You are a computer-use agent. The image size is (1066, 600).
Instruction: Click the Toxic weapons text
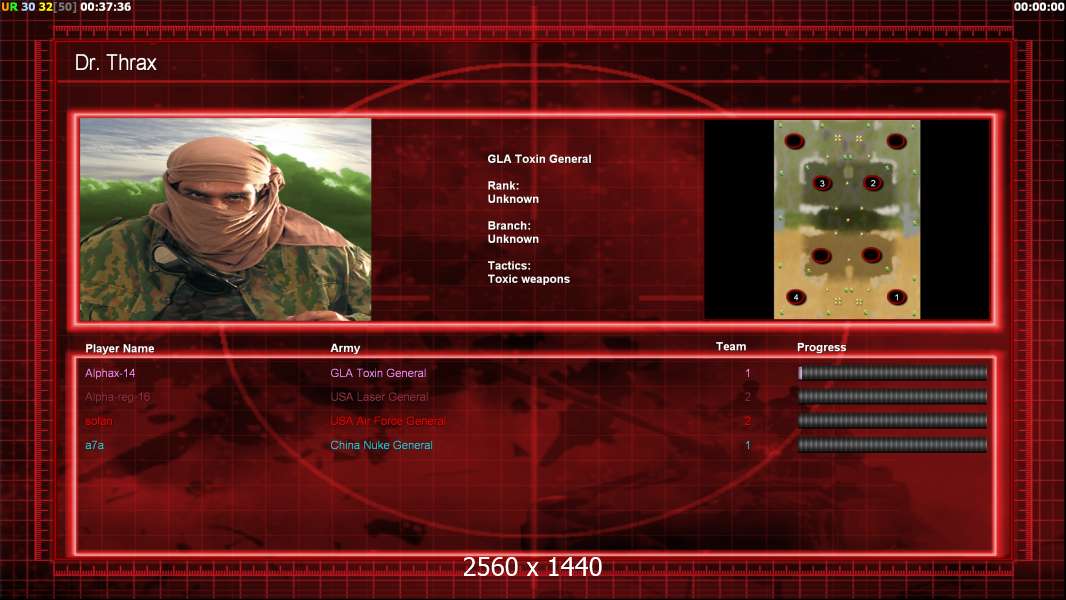[x=528, y=279]
